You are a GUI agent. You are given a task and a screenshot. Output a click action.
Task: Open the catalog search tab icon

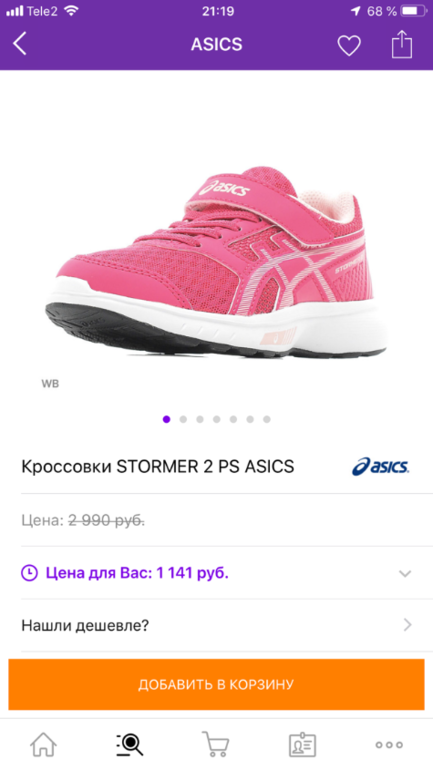coord(130,744)
